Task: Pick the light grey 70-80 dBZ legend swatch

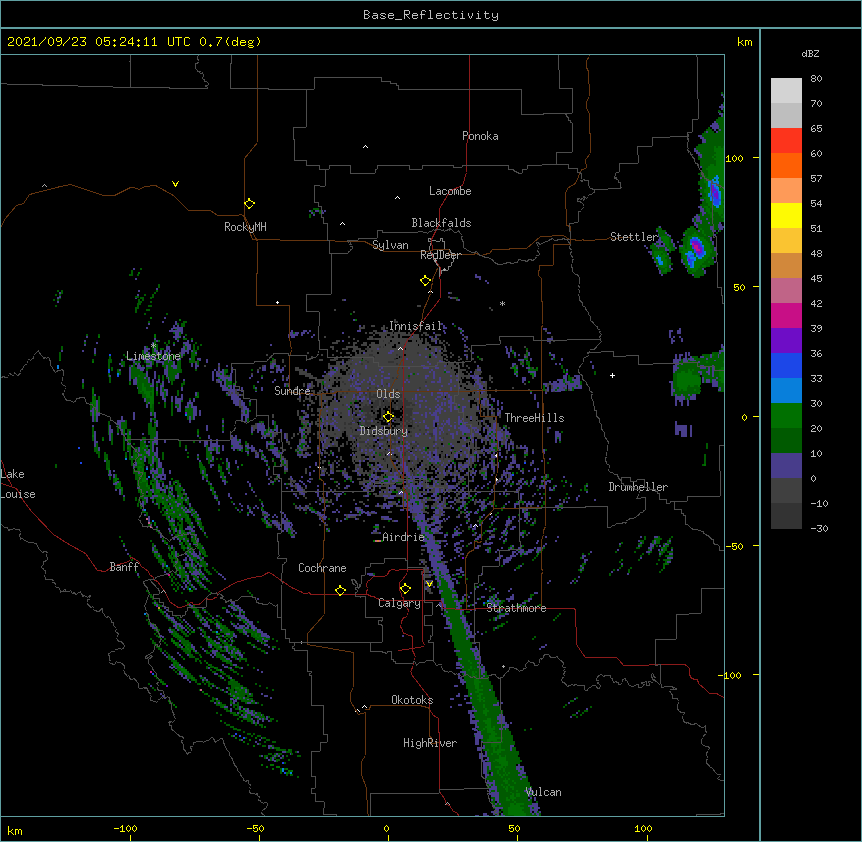Action: (x=786, y=91)
